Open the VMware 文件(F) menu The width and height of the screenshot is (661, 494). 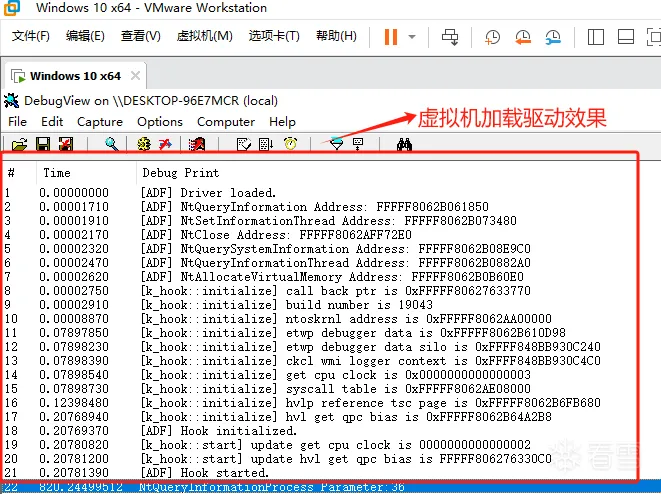pos(30,36)
